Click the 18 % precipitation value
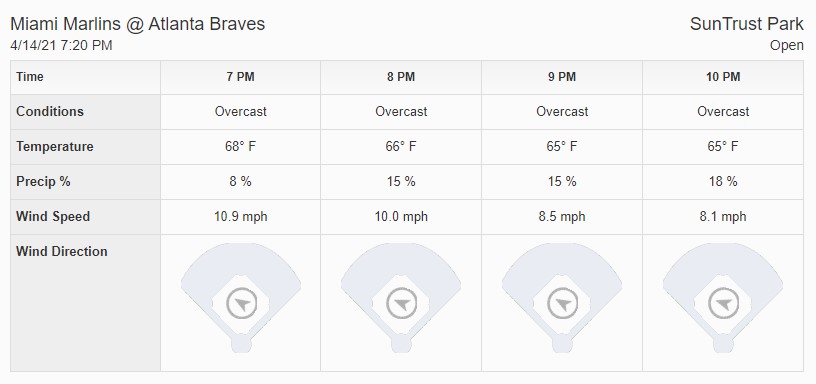816x384 pixels. (x=723, y=182)
